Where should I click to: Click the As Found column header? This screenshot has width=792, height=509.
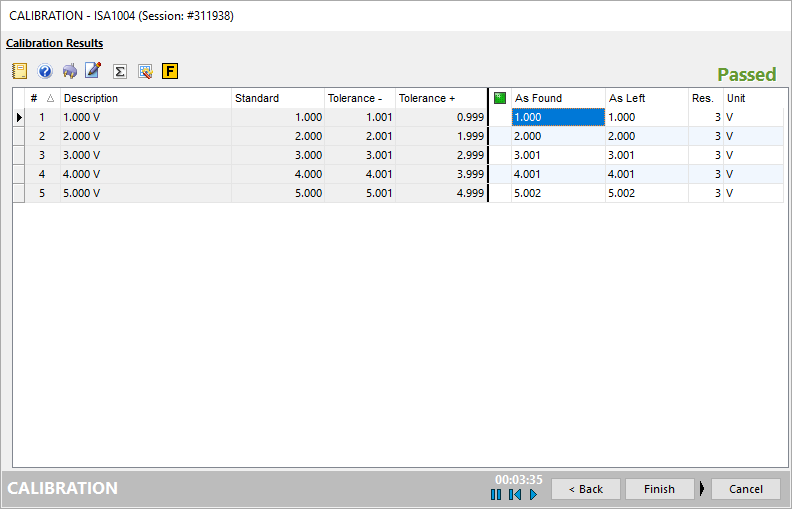[557, 98]
